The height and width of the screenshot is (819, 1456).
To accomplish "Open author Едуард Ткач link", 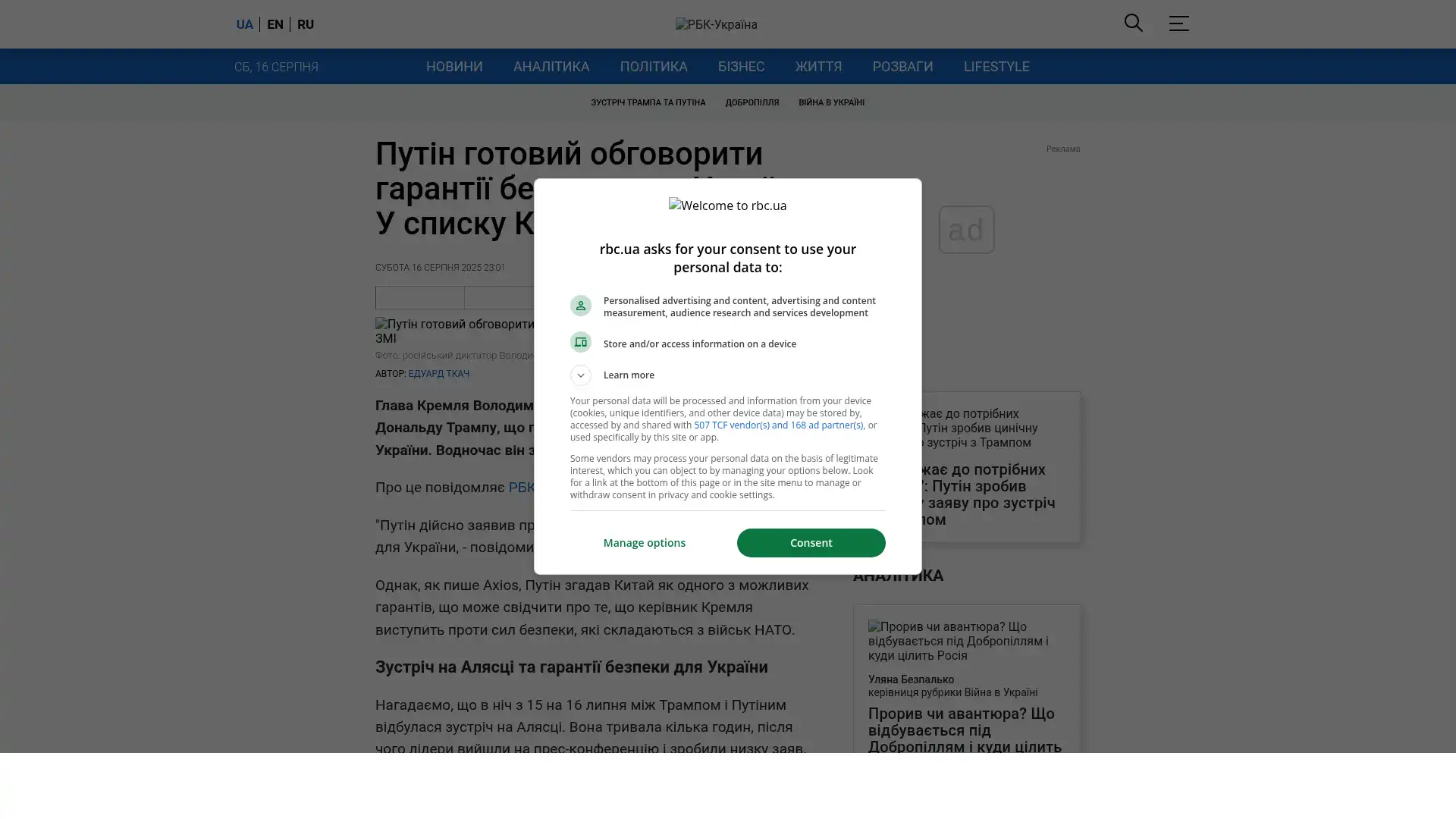I will (439, 374).
